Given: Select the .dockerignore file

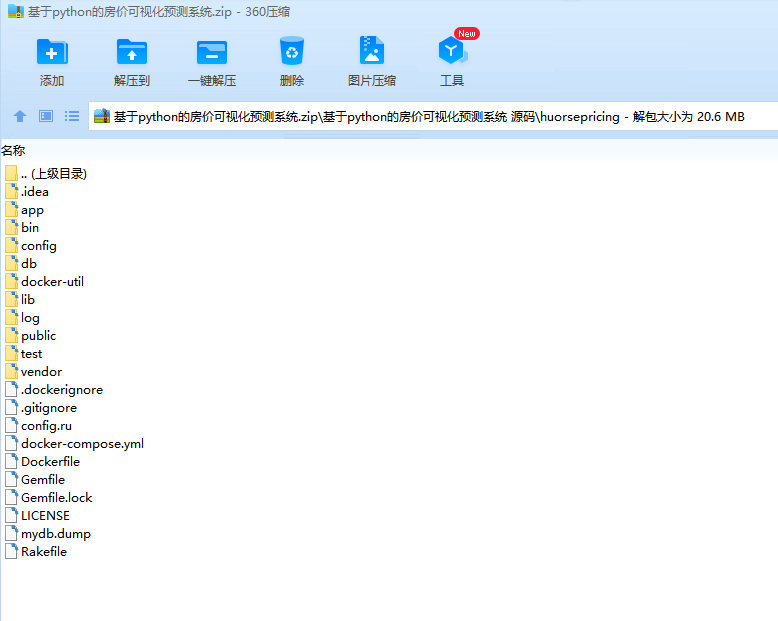Looking at the screenshot, I should (x=54, y=389).
